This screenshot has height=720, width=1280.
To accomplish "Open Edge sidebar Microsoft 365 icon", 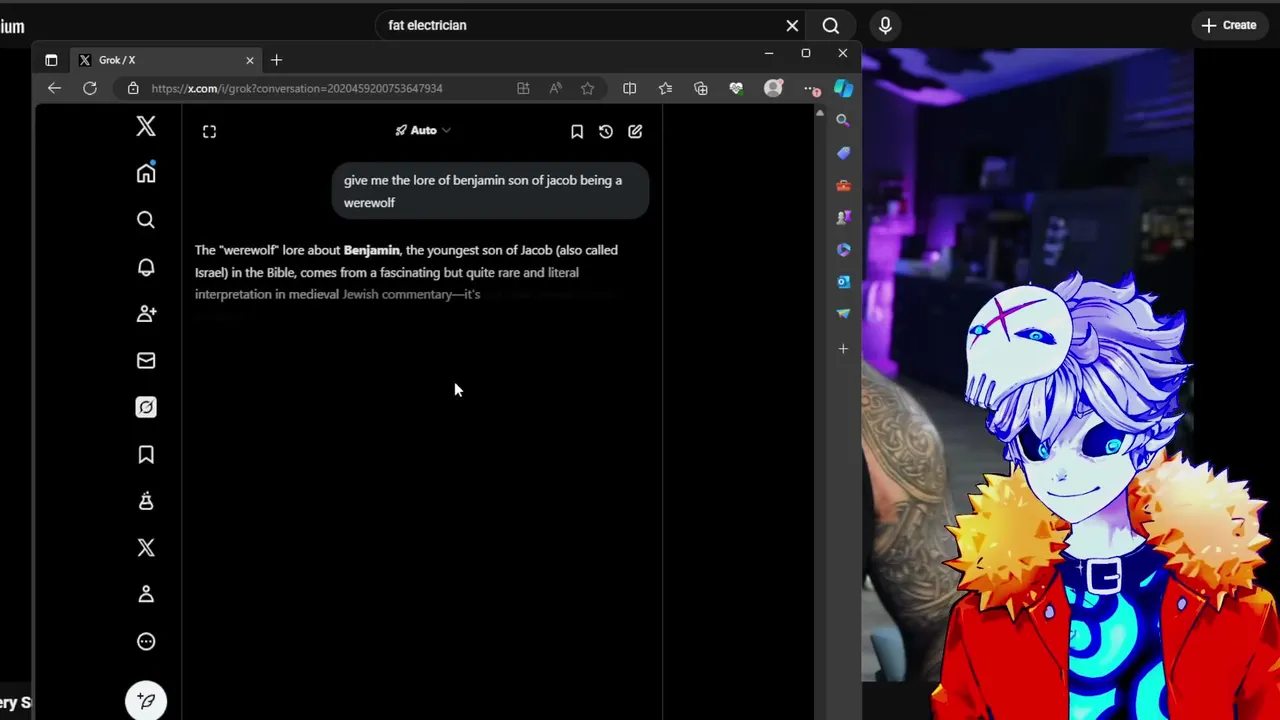I will (843, 249).
